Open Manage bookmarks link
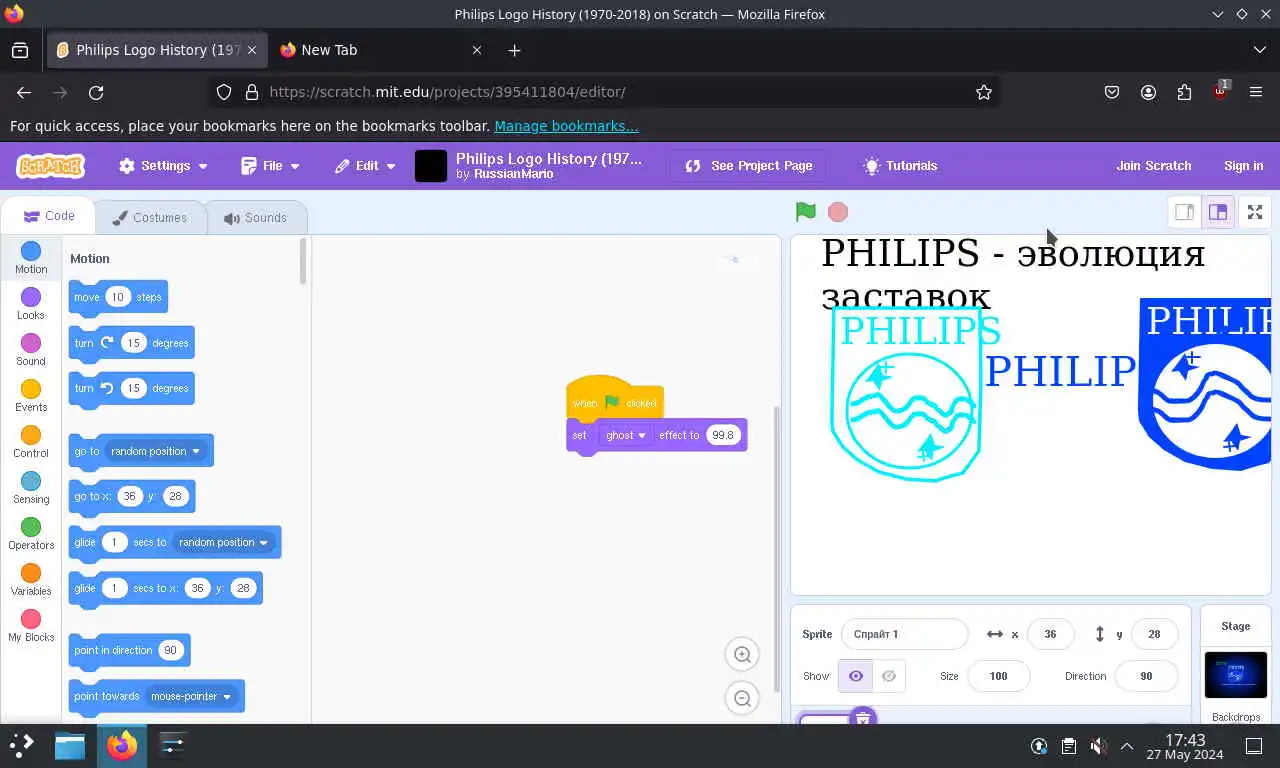Screen dimensions: 1280x768 click(x=566, y=126)
